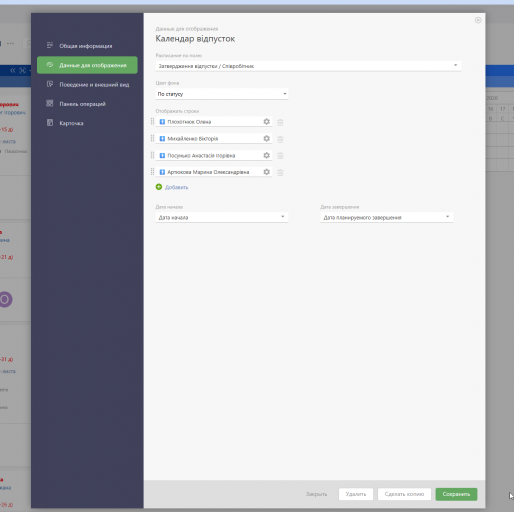The width and height of the screenshot is (514, 512).
Task: Open the Общая информация section
Action: (x=87, y=46)
